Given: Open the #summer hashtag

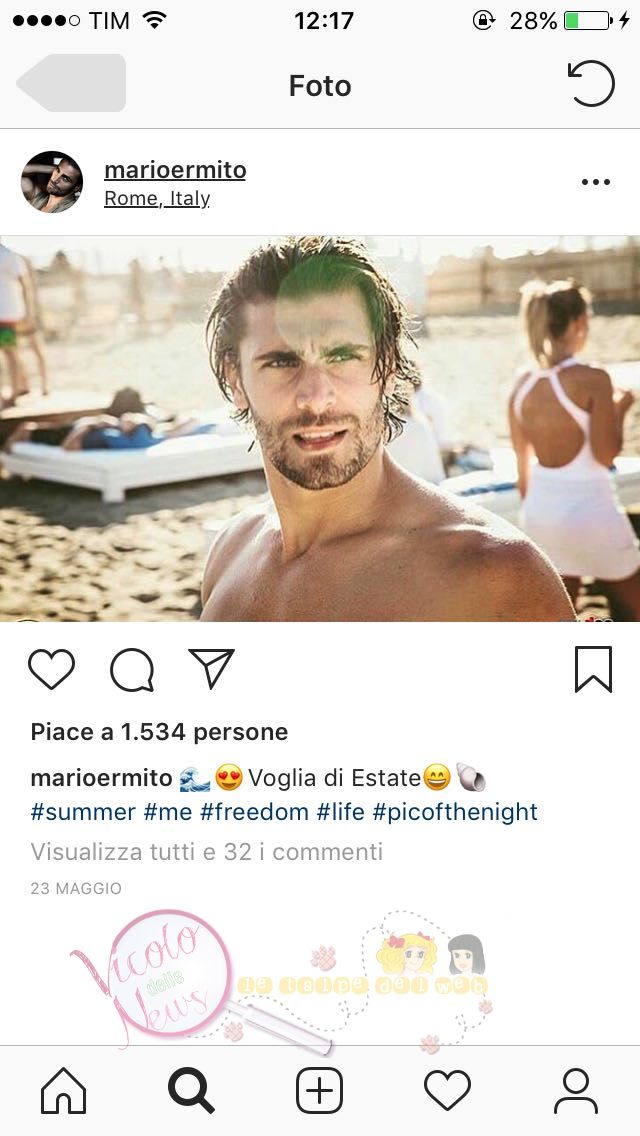Looking at the screenshot, I should [83, 811].
